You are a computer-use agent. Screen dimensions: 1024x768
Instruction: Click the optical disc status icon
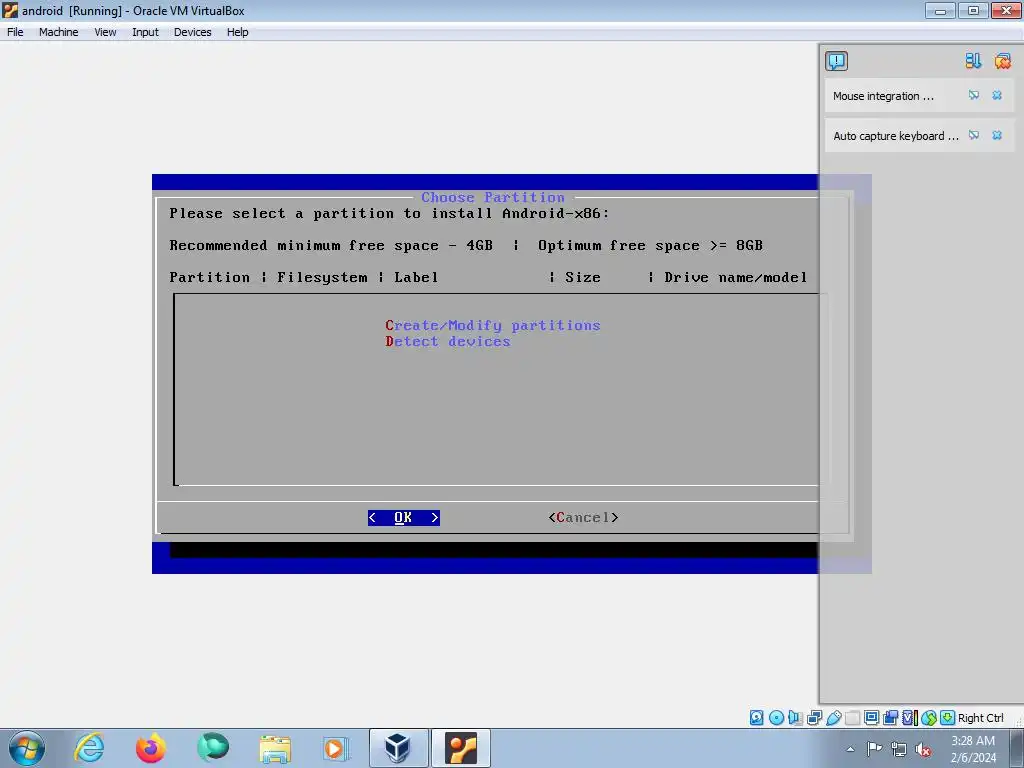coord(776,718)
